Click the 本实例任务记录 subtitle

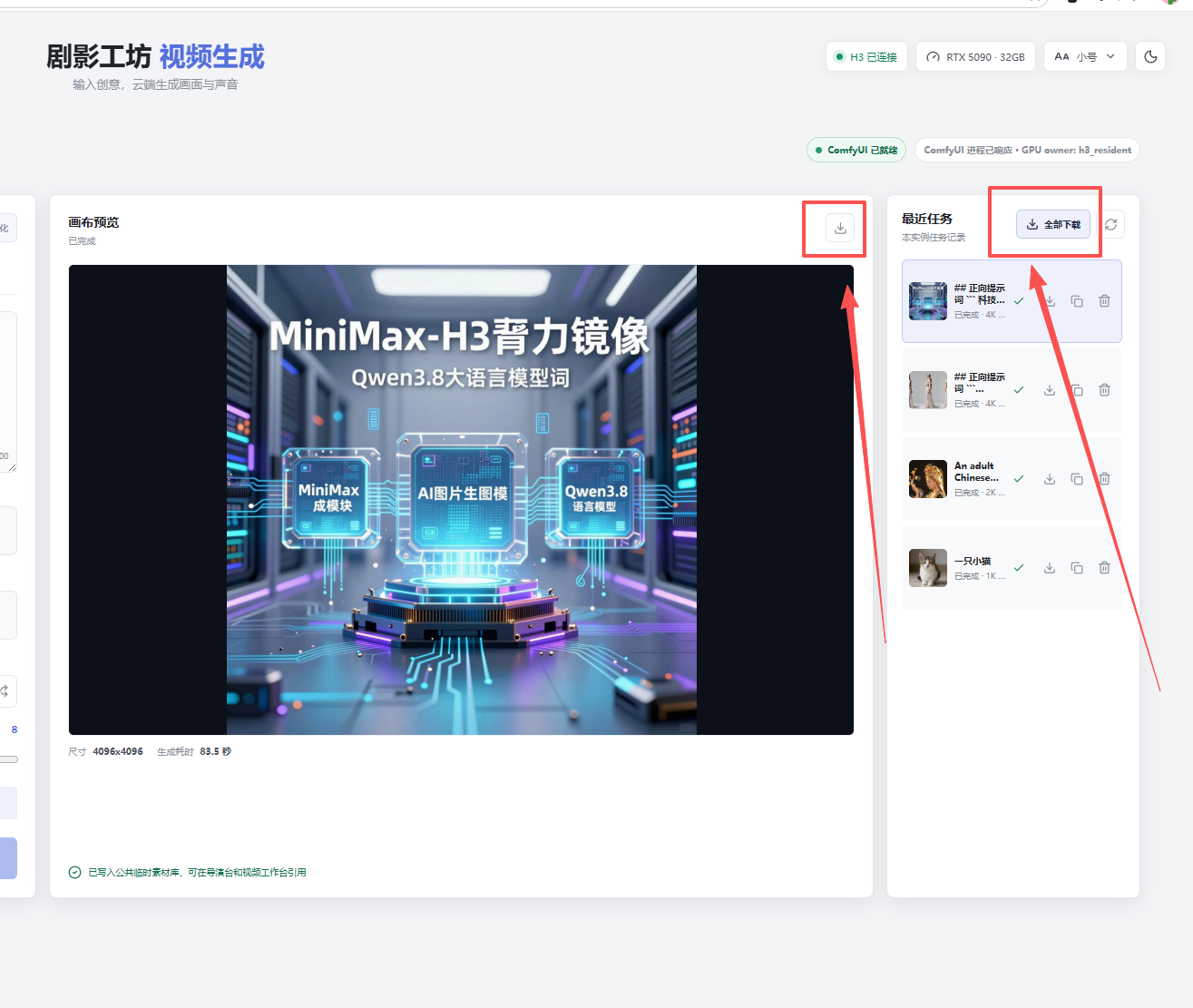(x=934, y=238)
